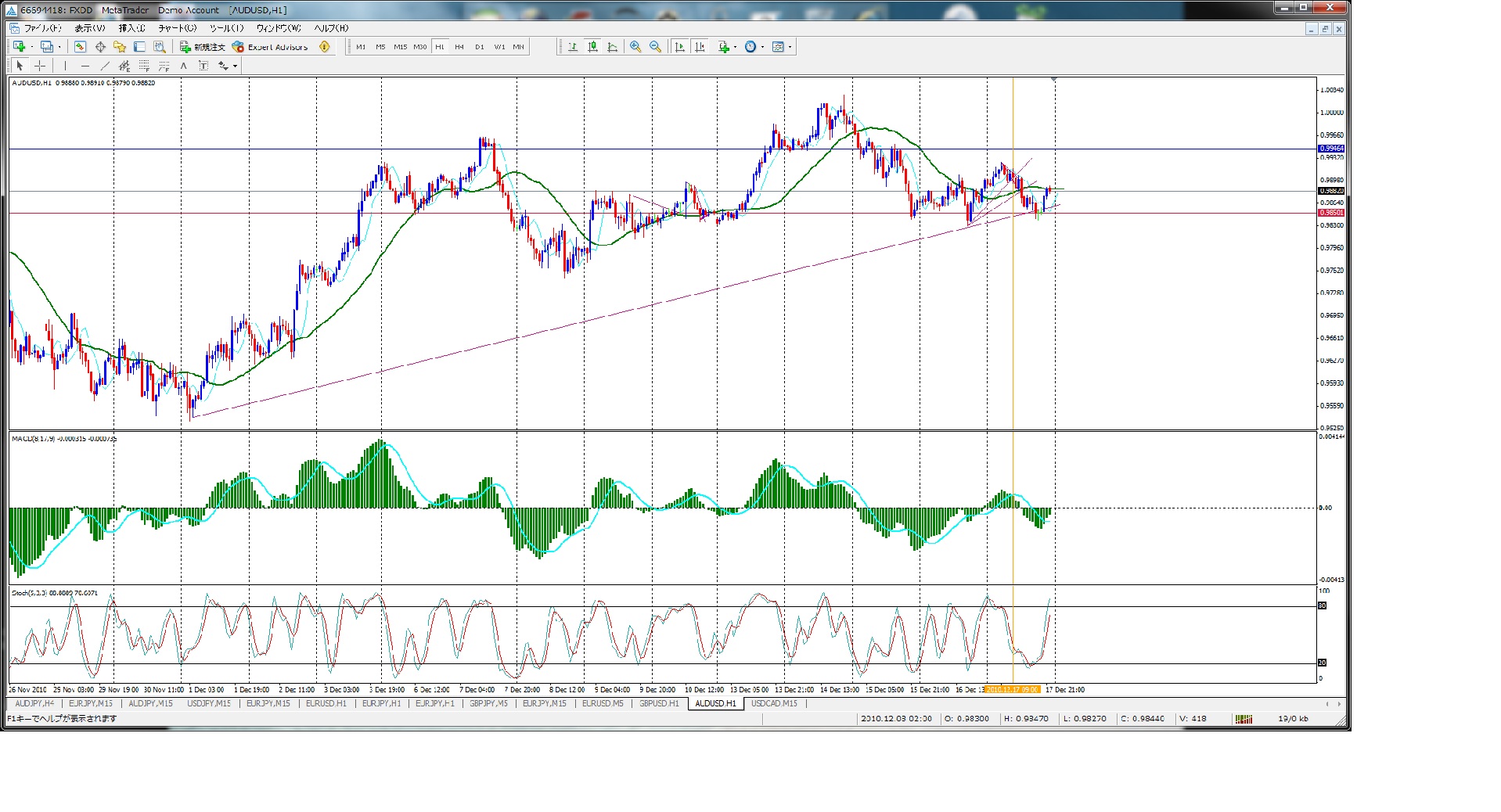Image resolution: width=1501 pixels, height=812 pixels.
Task: Switch timeframe to H4
Action: pyautogui.click(x=459, y=47)
